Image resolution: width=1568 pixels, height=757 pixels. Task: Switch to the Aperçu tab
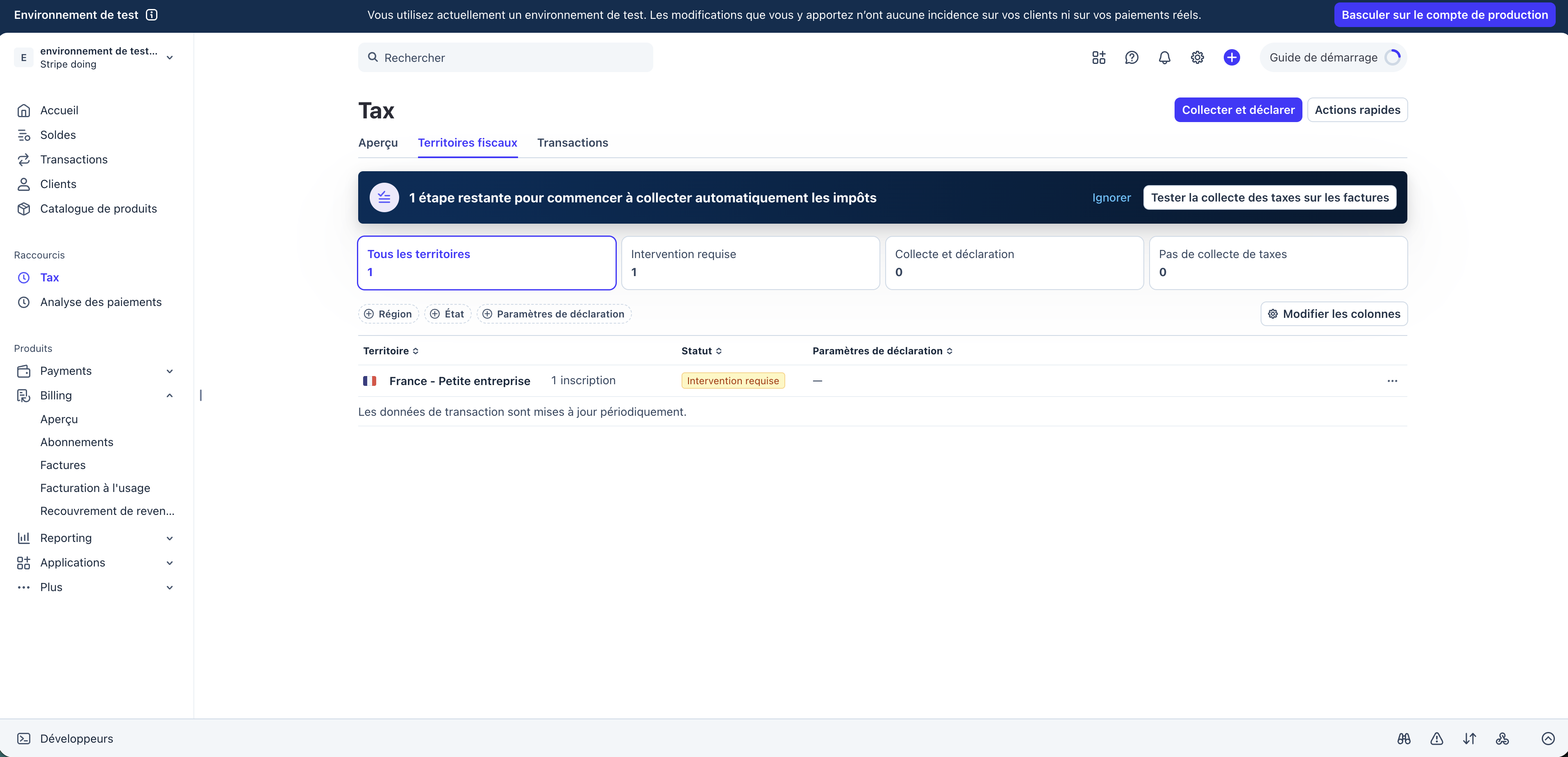(x=378, y=143)
